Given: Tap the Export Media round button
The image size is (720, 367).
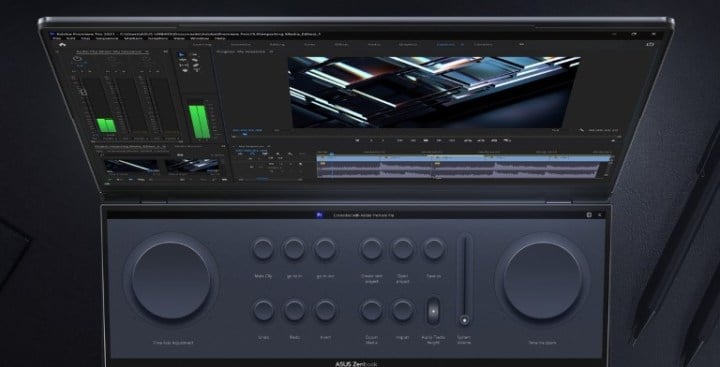Looking at the screenshot, I should click(x=371, y=310).
